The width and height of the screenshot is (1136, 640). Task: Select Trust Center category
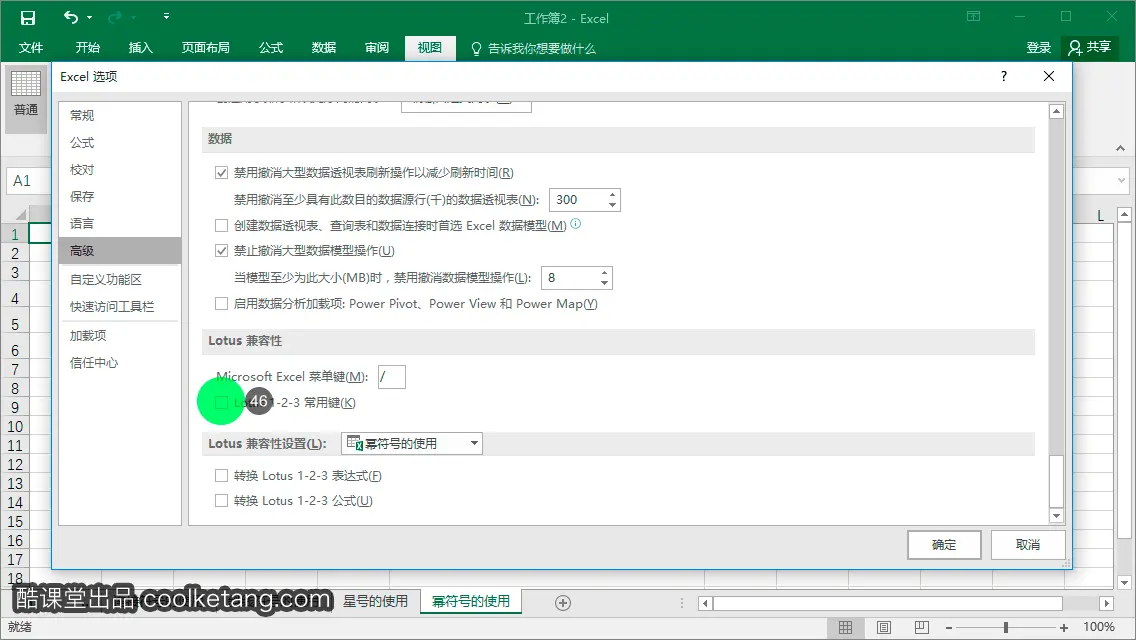click(120, 362)
